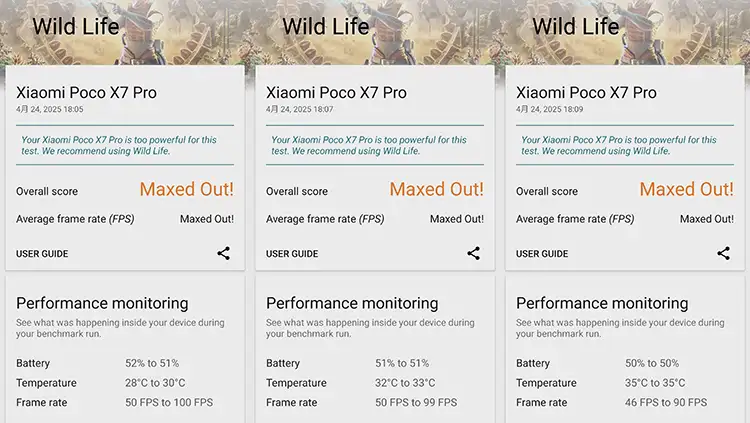Screen dimensions: 750x423
Task: Click the Wild Life banner above the 18:09 result
Action: tap(576, 26)
